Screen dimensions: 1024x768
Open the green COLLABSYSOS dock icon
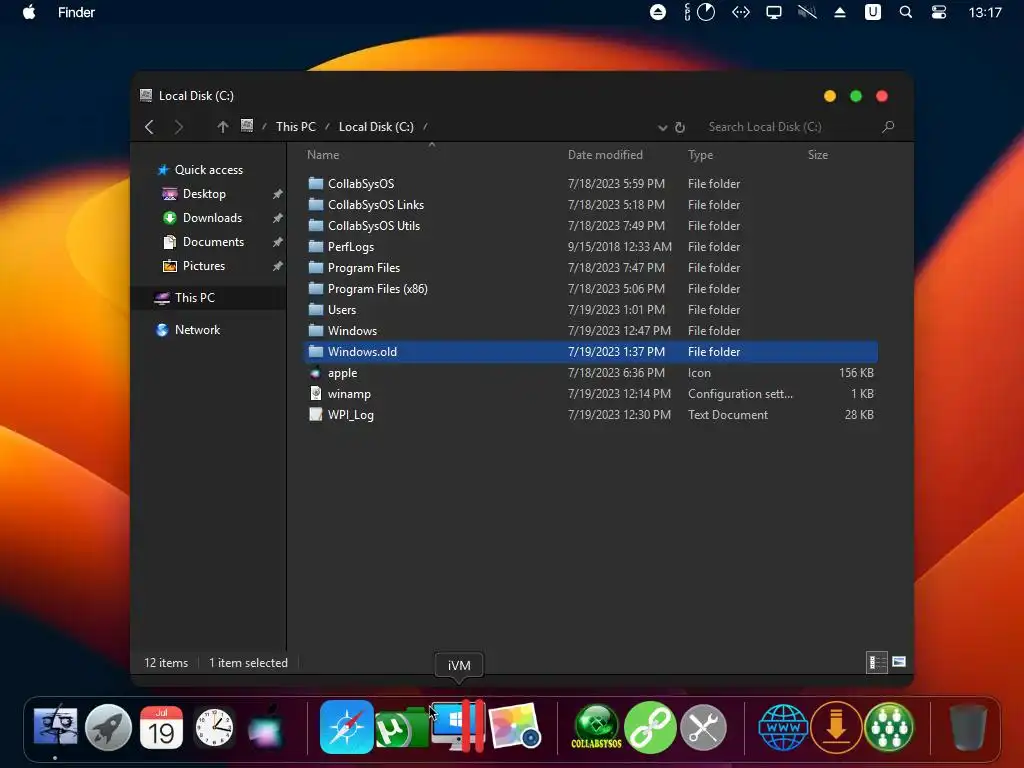596,727
